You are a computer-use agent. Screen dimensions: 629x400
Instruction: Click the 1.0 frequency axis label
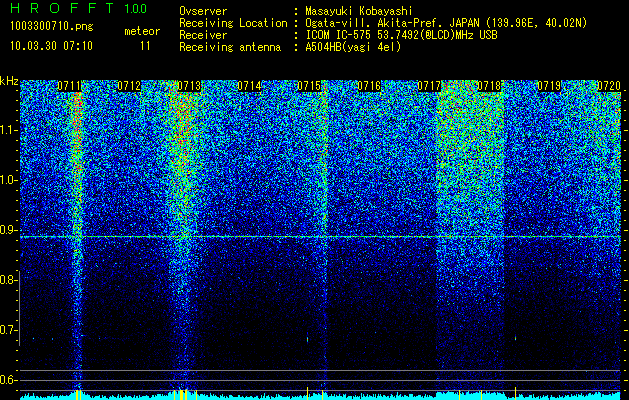7,180
